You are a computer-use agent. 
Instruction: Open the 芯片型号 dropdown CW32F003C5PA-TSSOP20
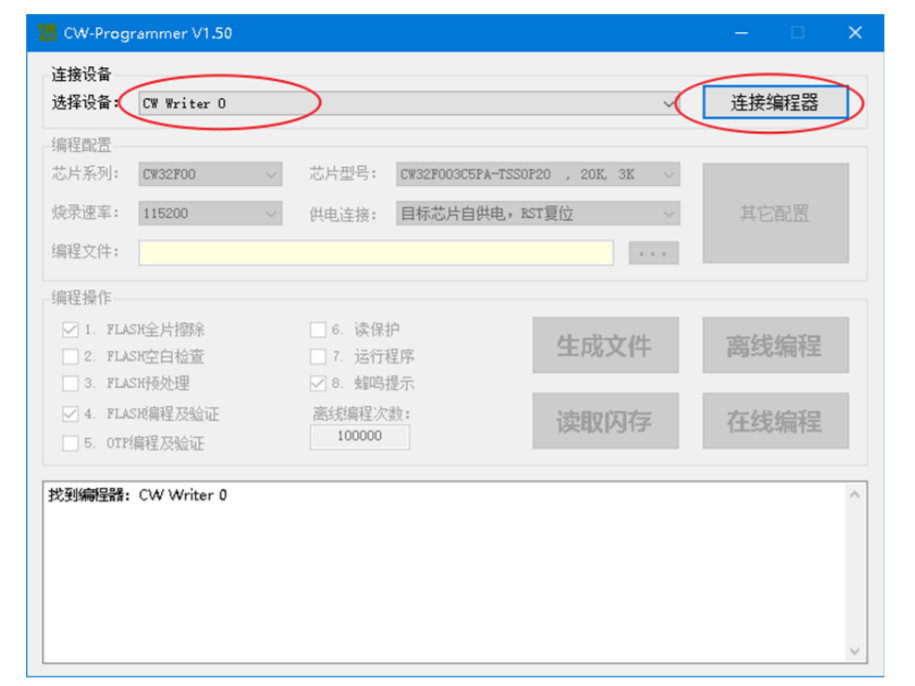(x=537, y=174)
